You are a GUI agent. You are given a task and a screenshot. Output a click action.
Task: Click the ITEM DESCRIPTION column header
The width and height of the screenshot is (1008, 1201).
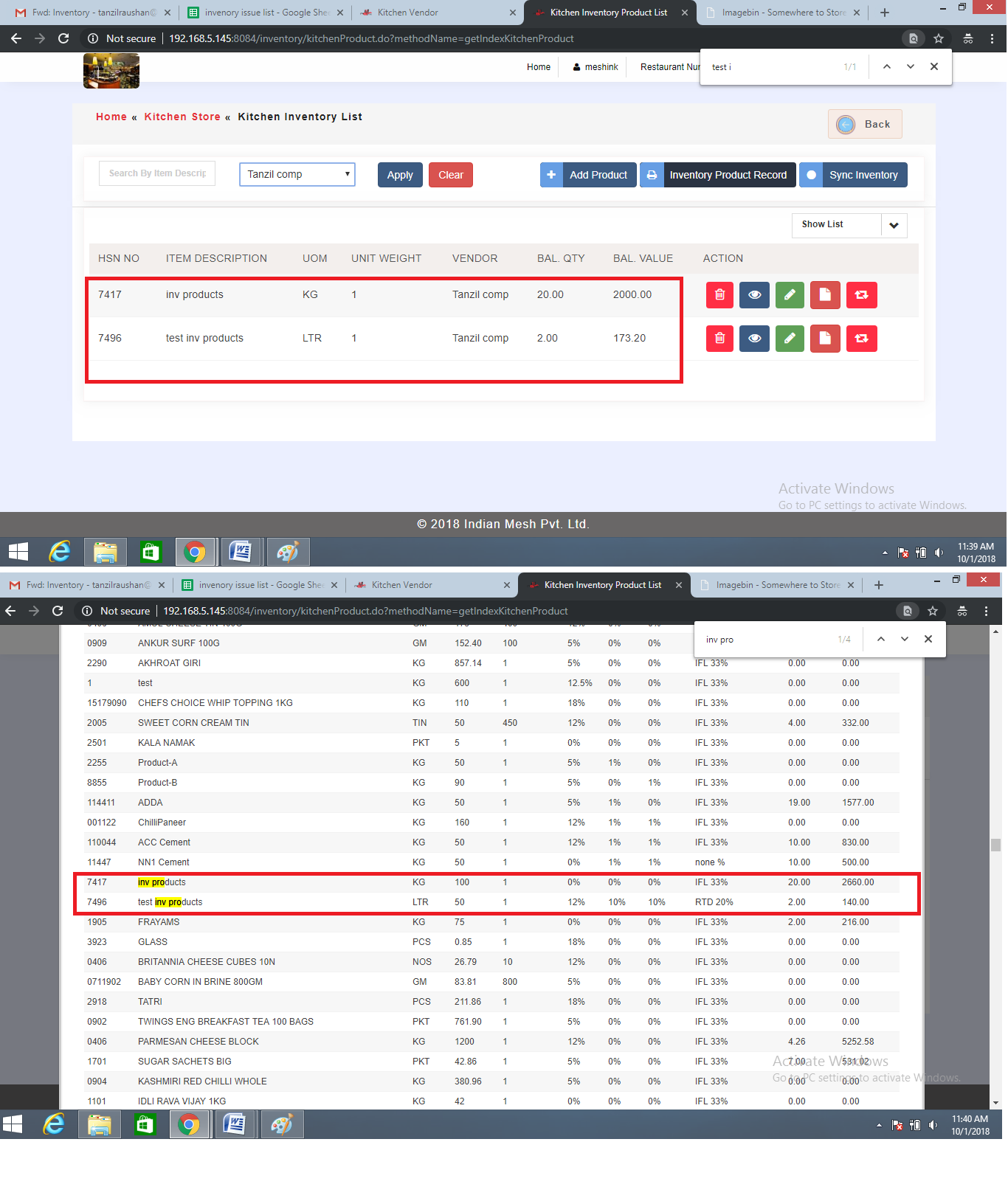click(216, 258)
